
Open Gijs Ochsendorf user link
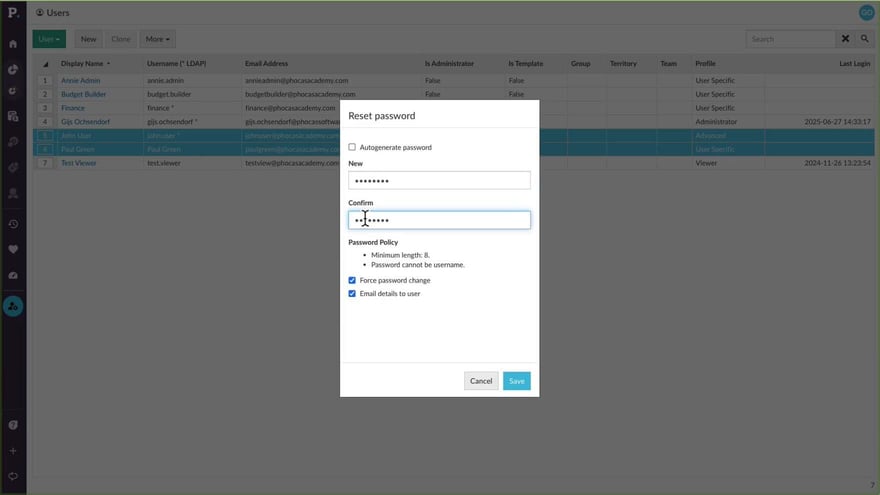coord(85,122)
